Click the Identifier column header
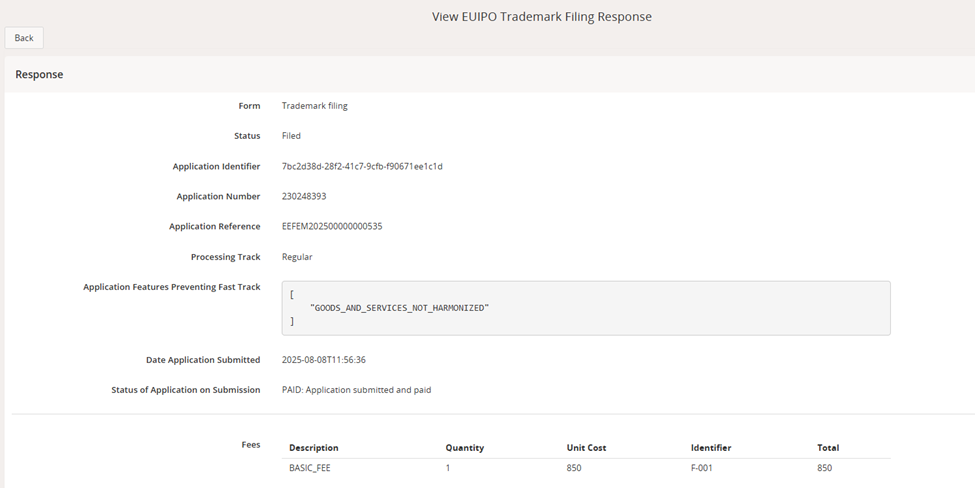The width and height of the screenshot is (975, 488). click(x=711, y=448)
